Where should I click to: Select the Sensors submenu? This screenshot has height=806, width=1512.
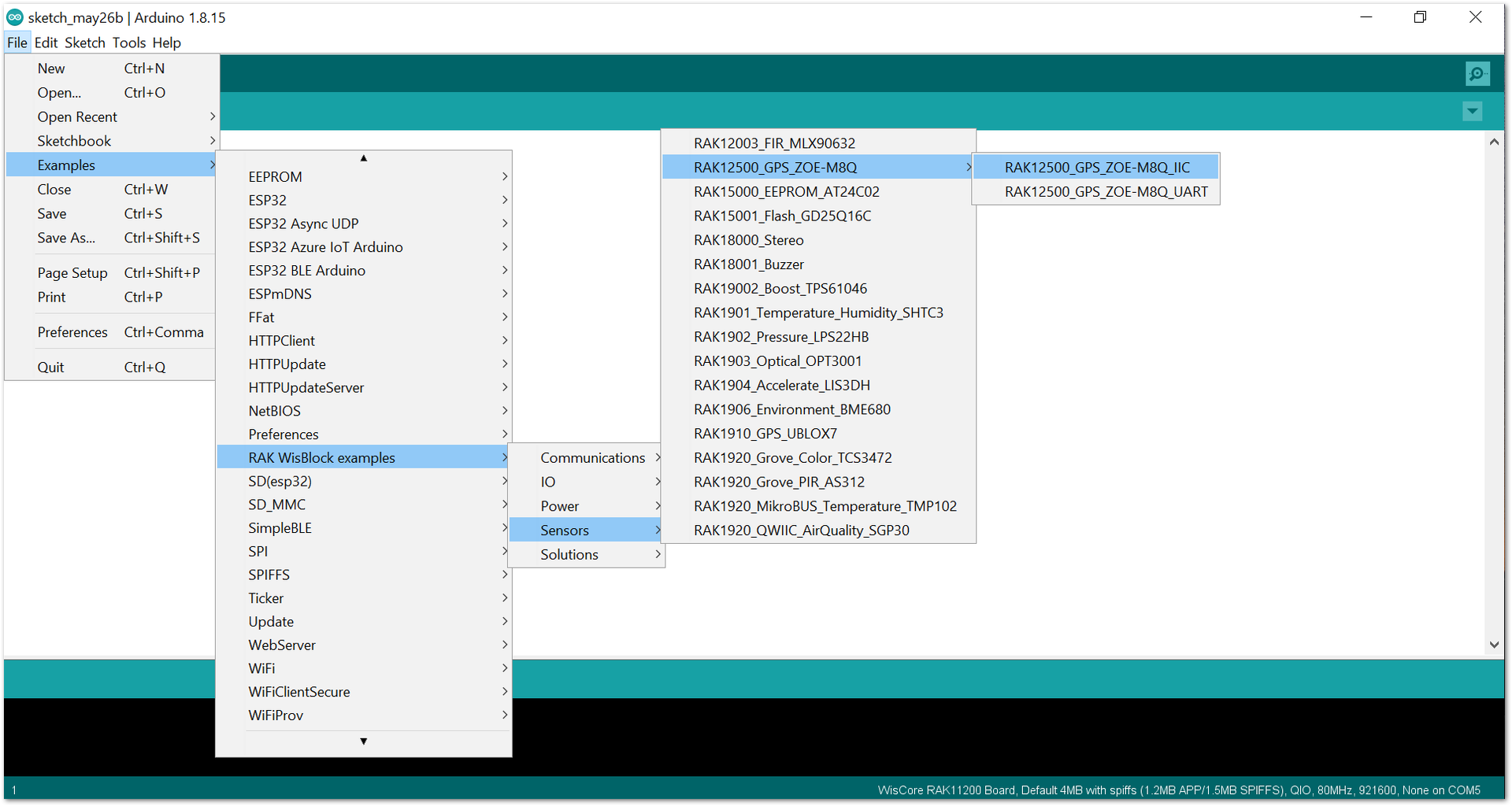(587, 531)
